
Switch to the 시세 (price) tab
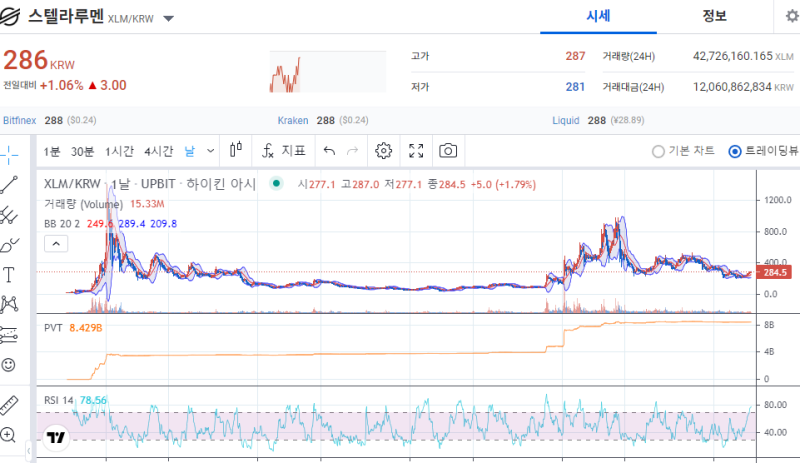(598, 16)
